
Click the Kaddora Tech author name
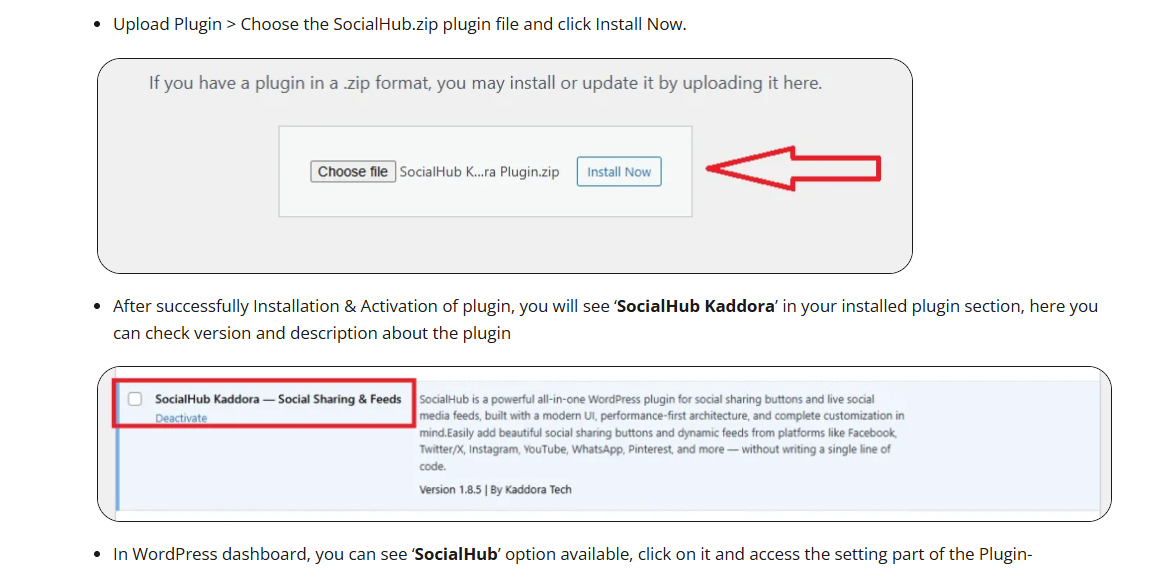coord(538,490)
